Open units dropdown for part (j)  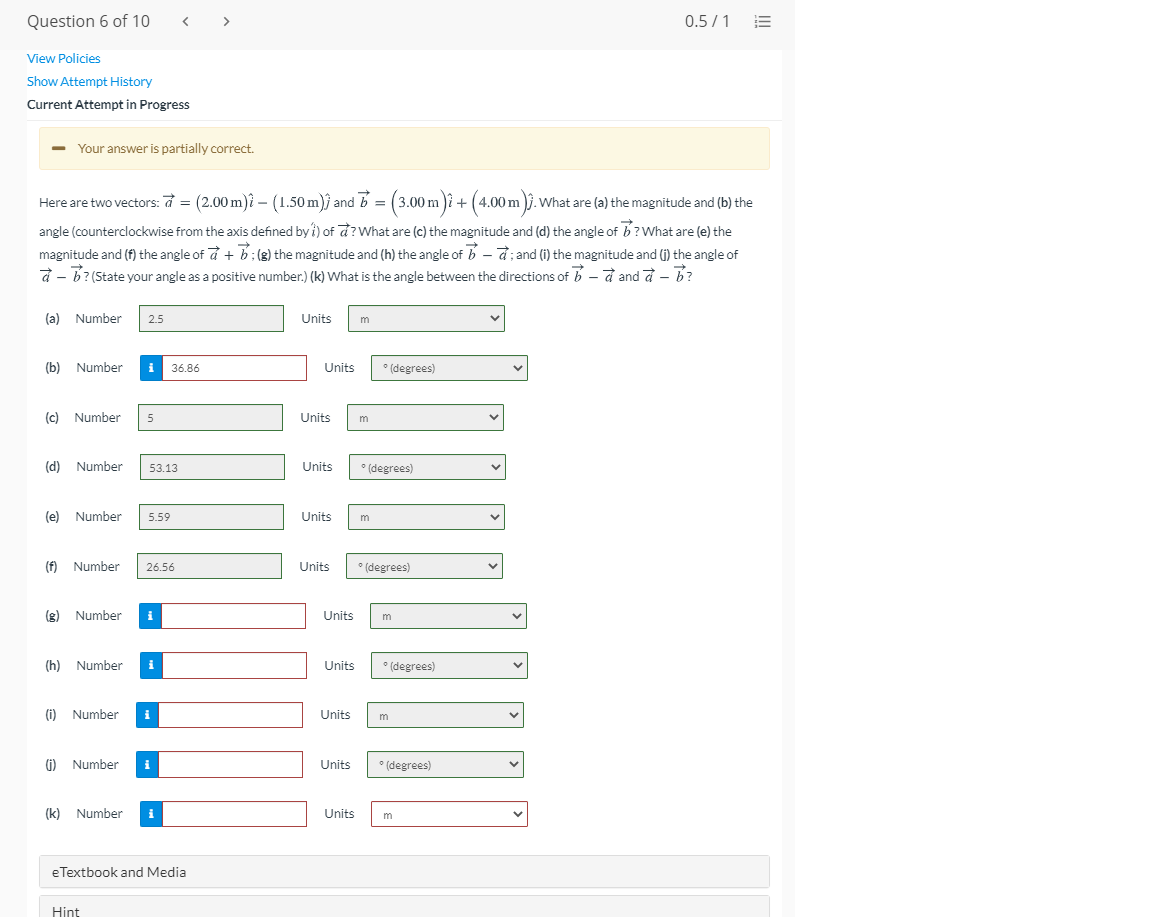(445, 764)
